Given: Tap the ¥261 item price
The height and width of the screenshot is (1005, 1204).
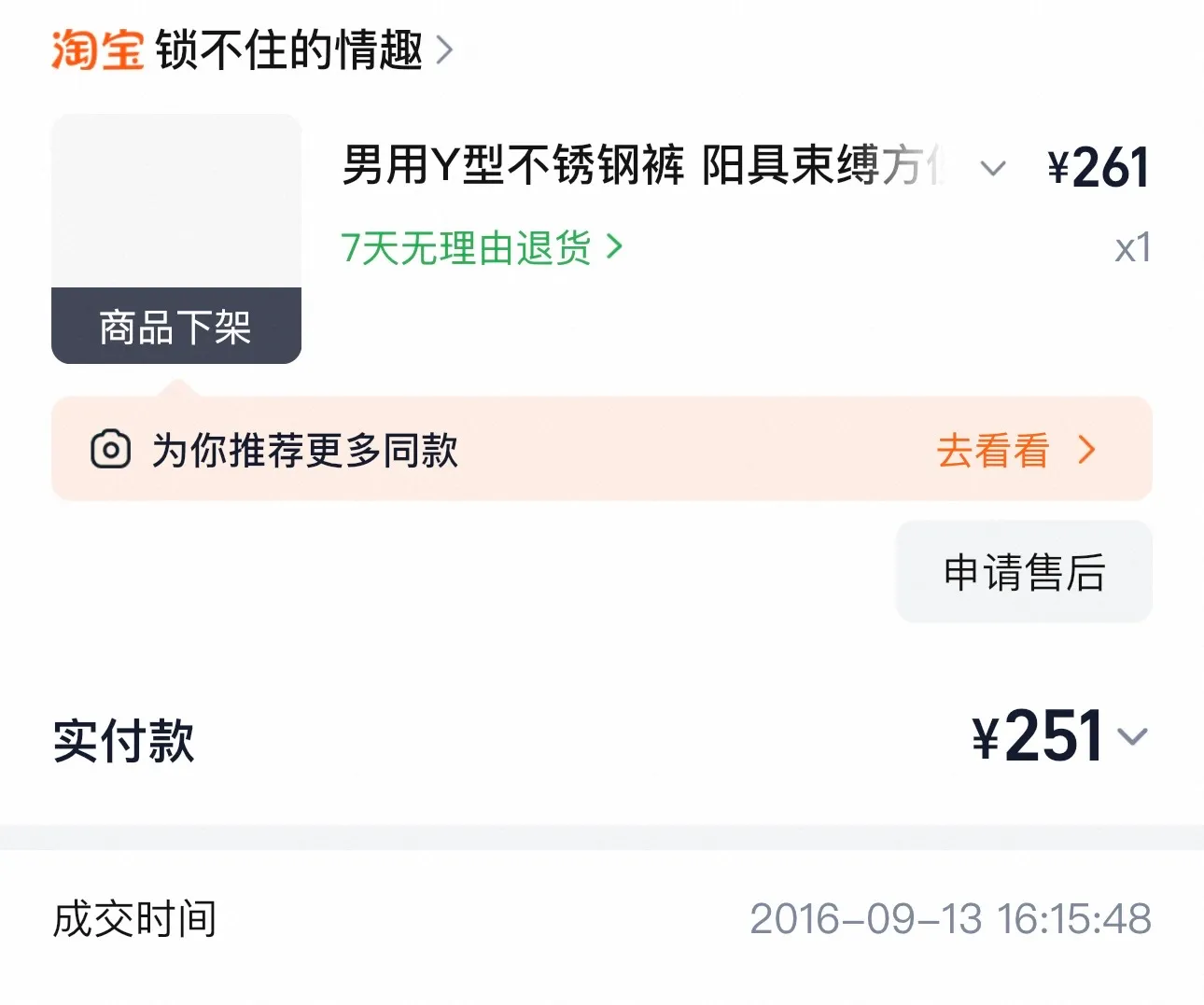Looking at the screenshot, I should [1098, 169].
